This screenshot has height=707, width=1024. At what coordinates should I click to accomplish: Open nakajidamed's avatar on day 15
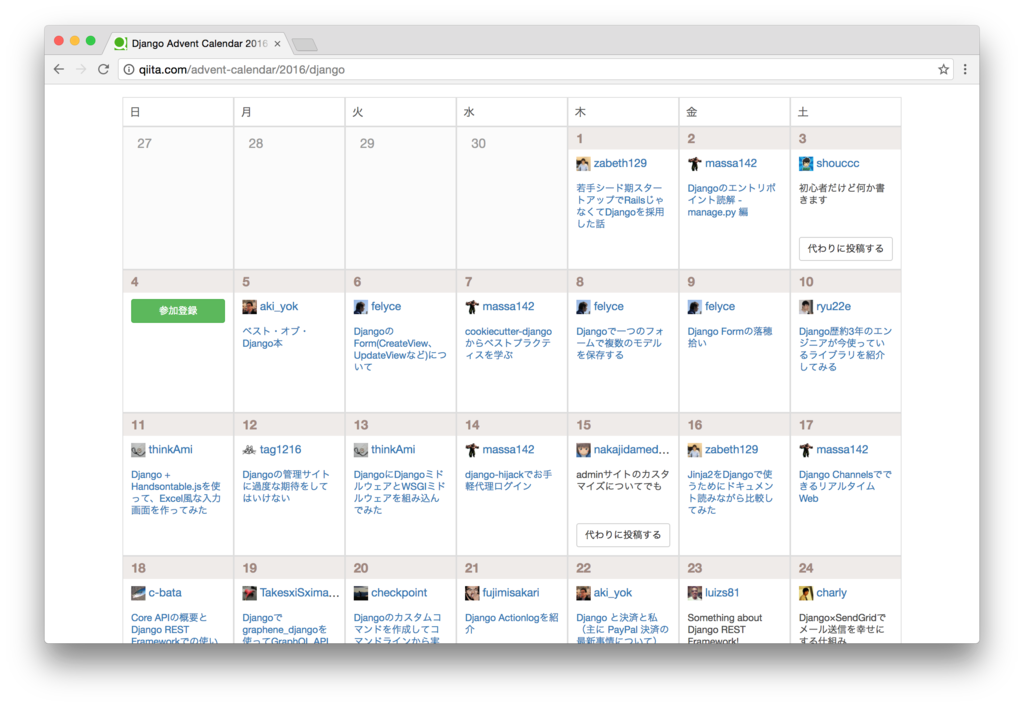pyautogui.click(x=583, y=450)
